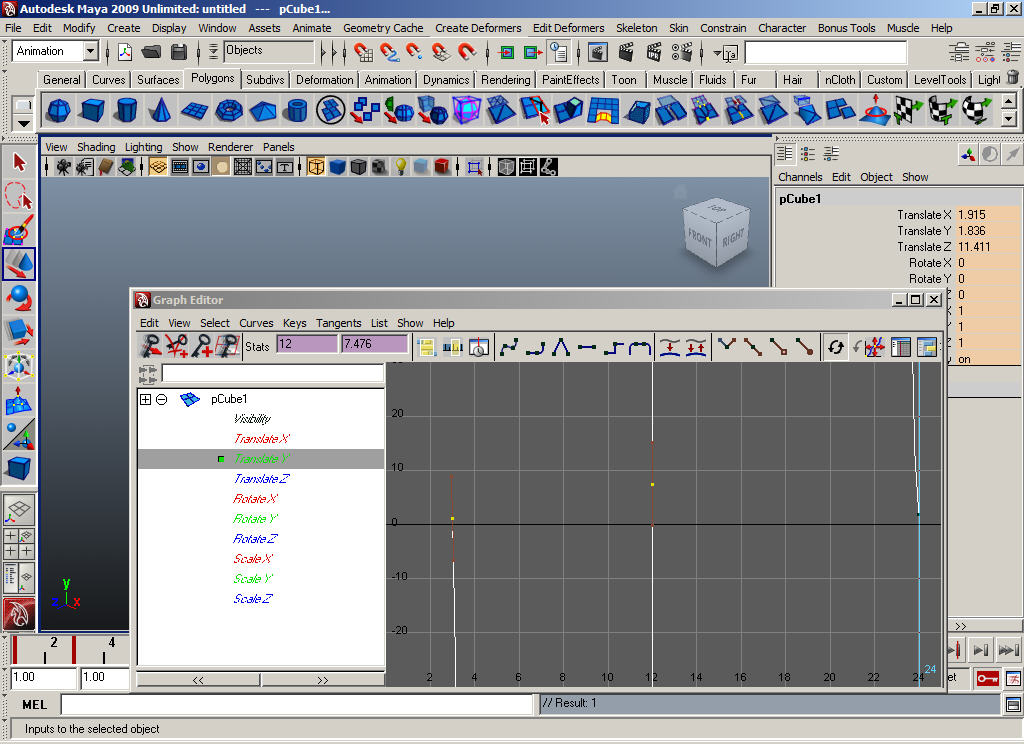Click the Step forward one frame button
Screen dimensions: 1024x744
(x=980, y=650)
